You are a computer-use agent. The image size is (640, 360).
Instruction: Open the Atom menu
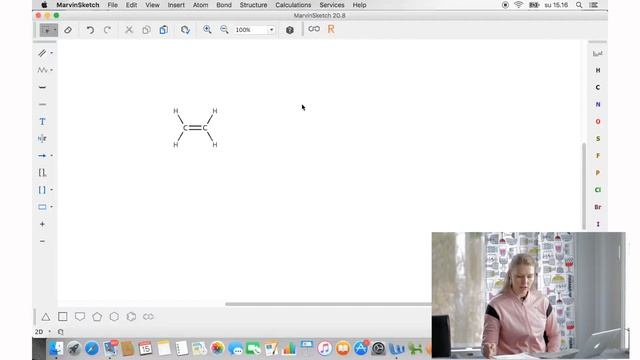200,5
